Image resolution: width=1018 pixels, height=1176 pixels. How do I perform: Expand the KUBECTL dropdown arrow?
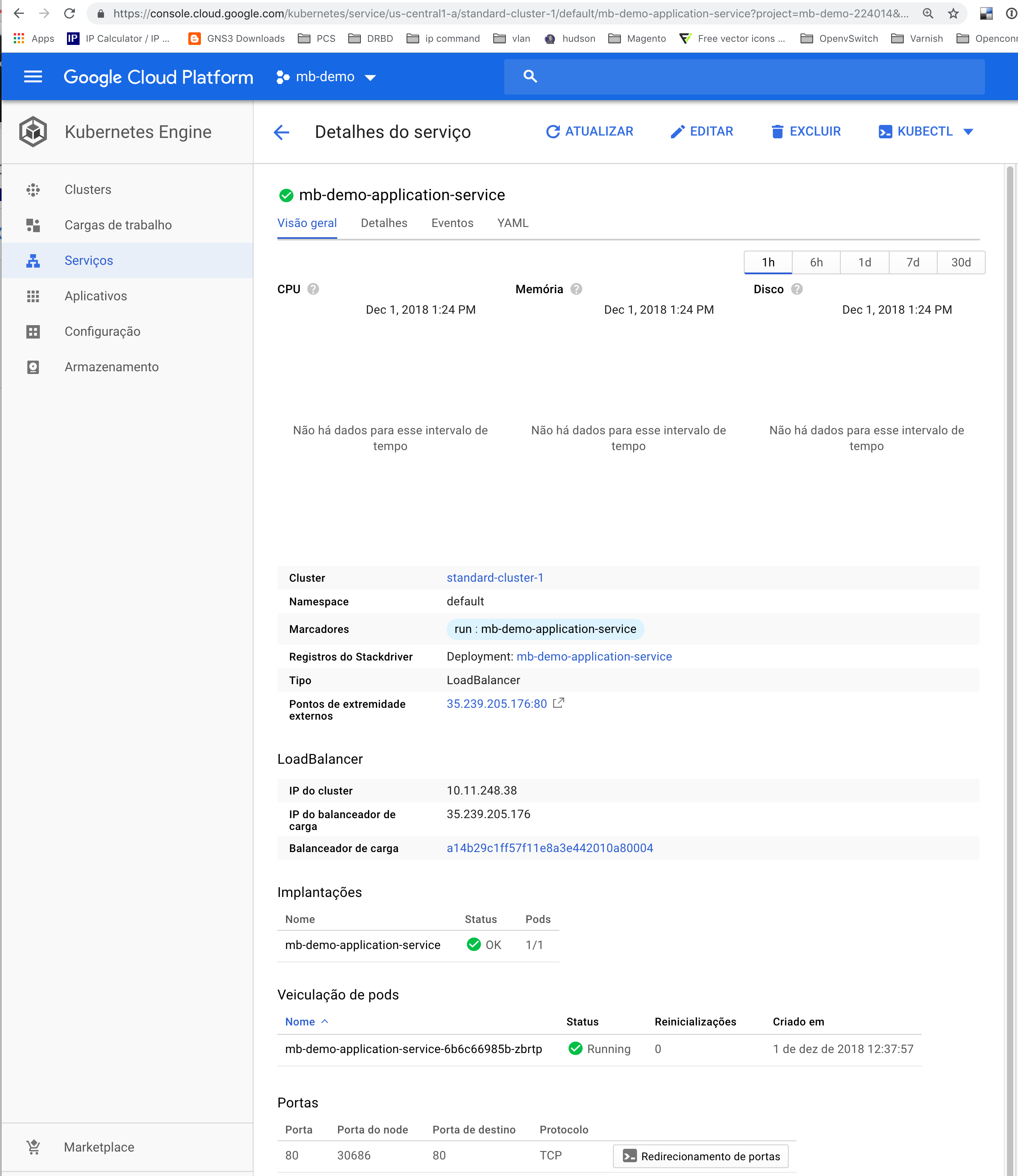(969, 132)
